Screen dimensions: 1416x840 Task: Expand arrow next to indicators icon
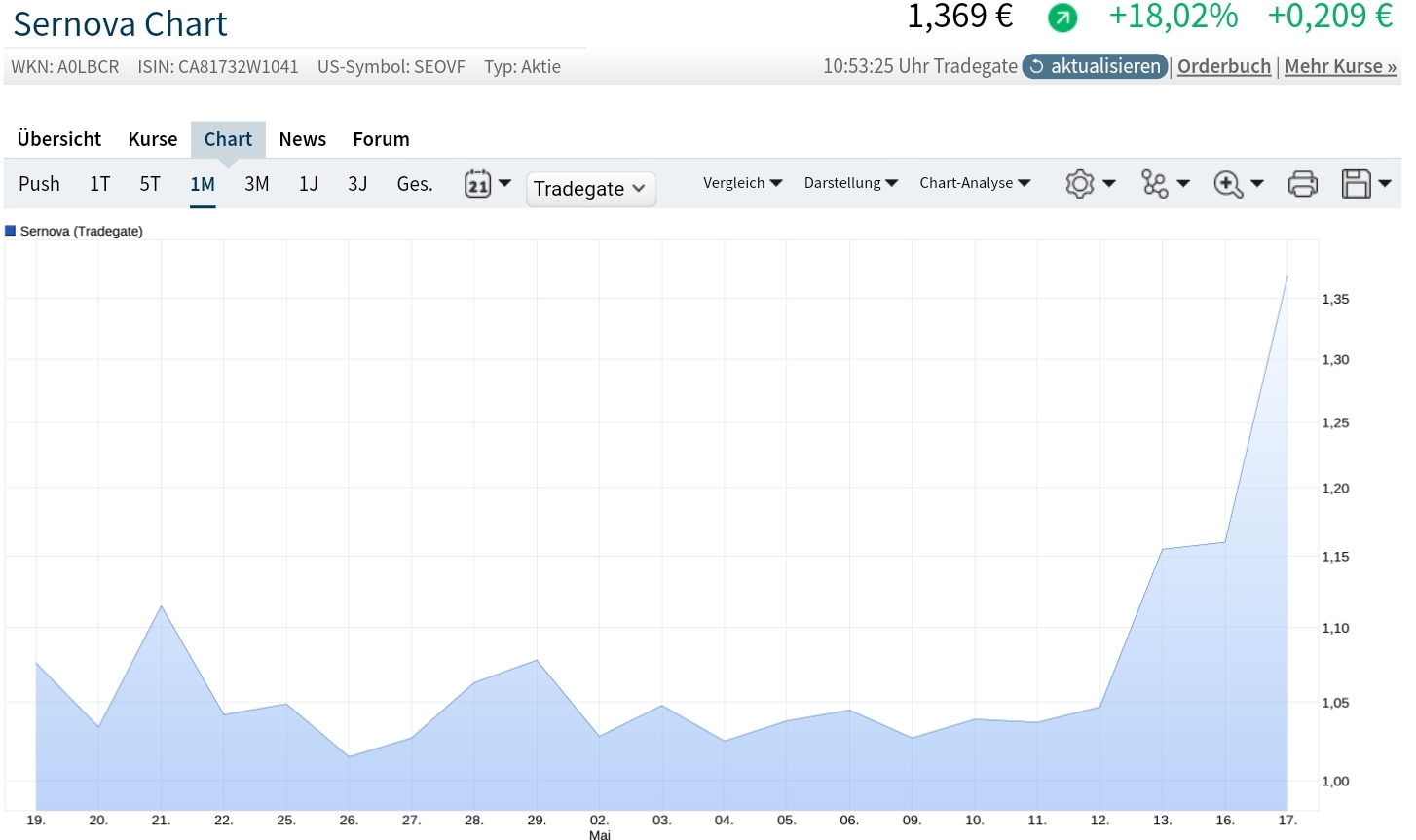tap(1183, 183)
